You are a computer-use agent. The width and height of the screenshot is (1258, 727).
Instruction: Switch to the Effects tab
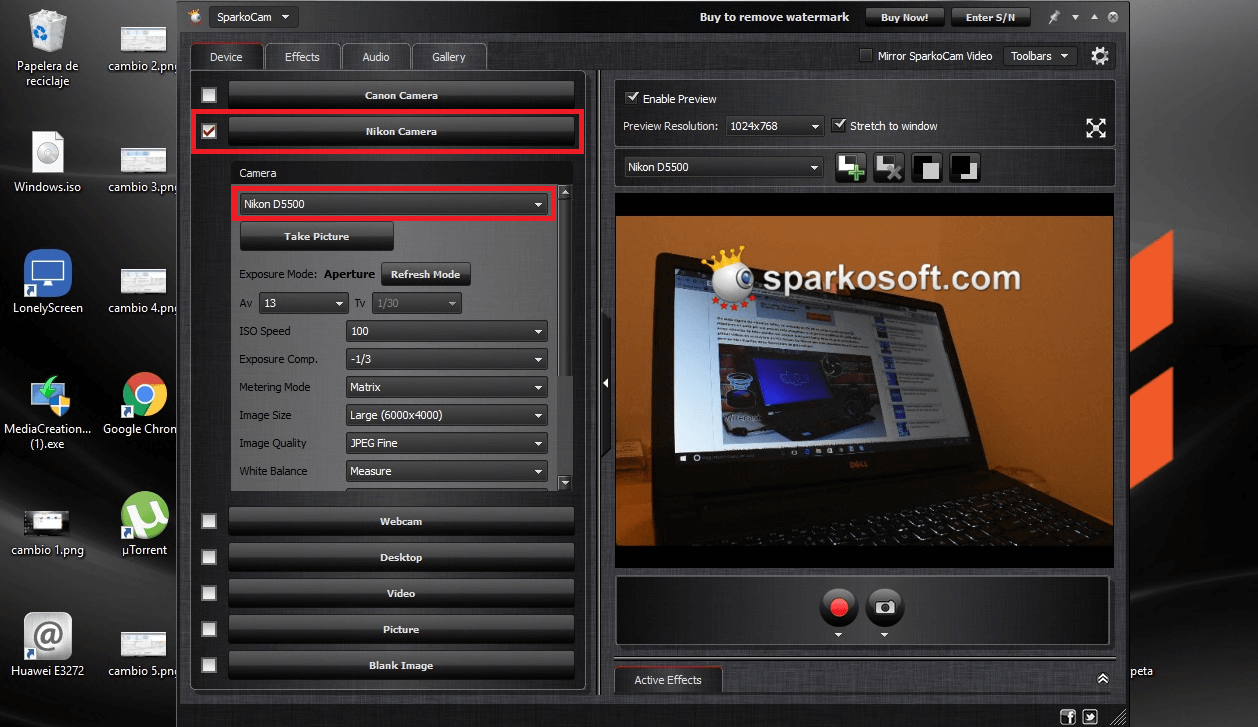302,57
